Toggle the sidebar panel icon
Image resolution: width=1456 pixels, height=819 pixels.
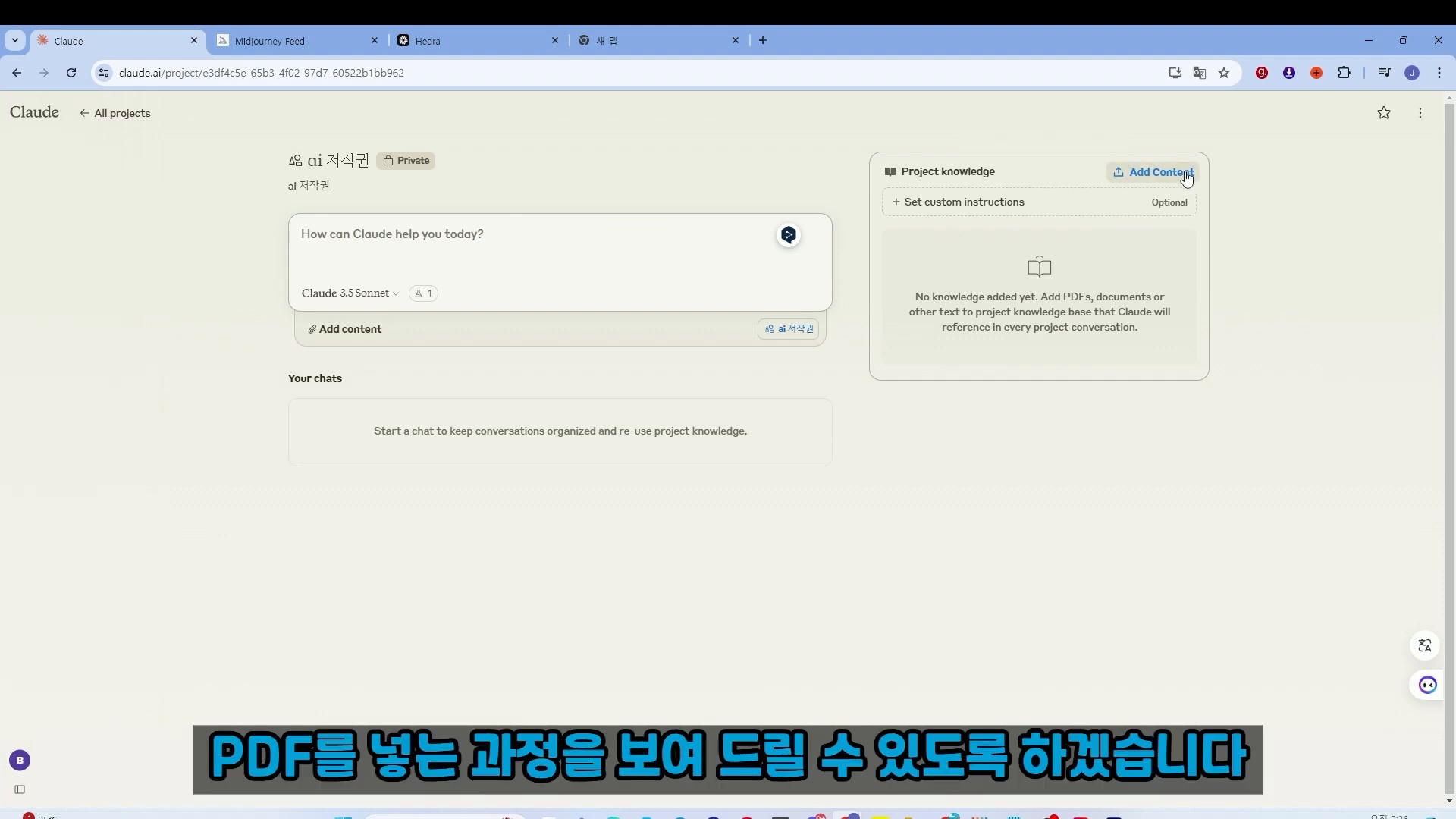coord(20,789)
